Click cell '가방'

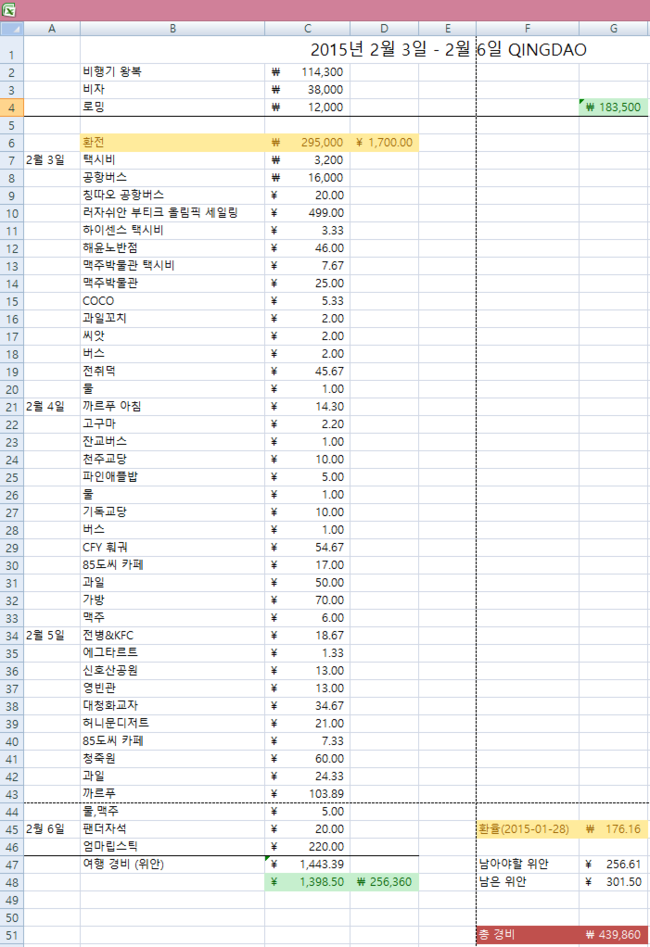(x=172, y=600)
